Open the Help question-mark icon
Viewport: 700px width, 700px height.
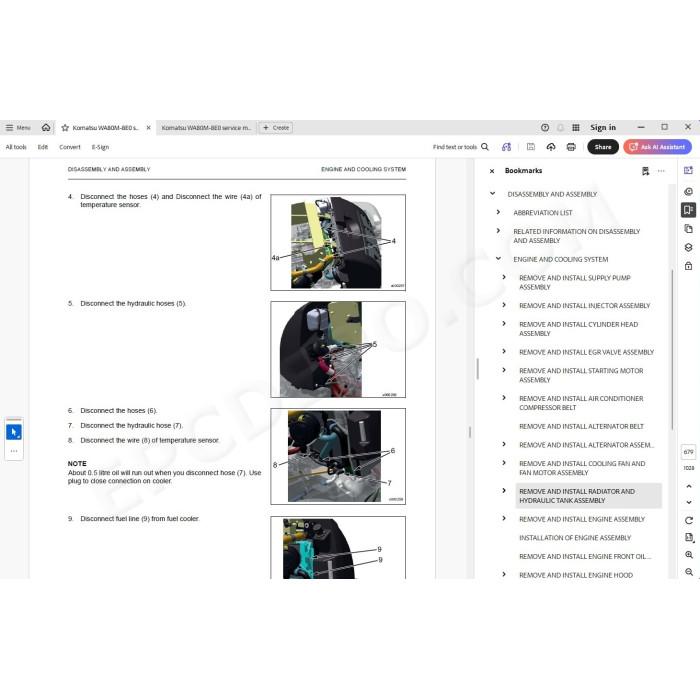coord(545,128)
